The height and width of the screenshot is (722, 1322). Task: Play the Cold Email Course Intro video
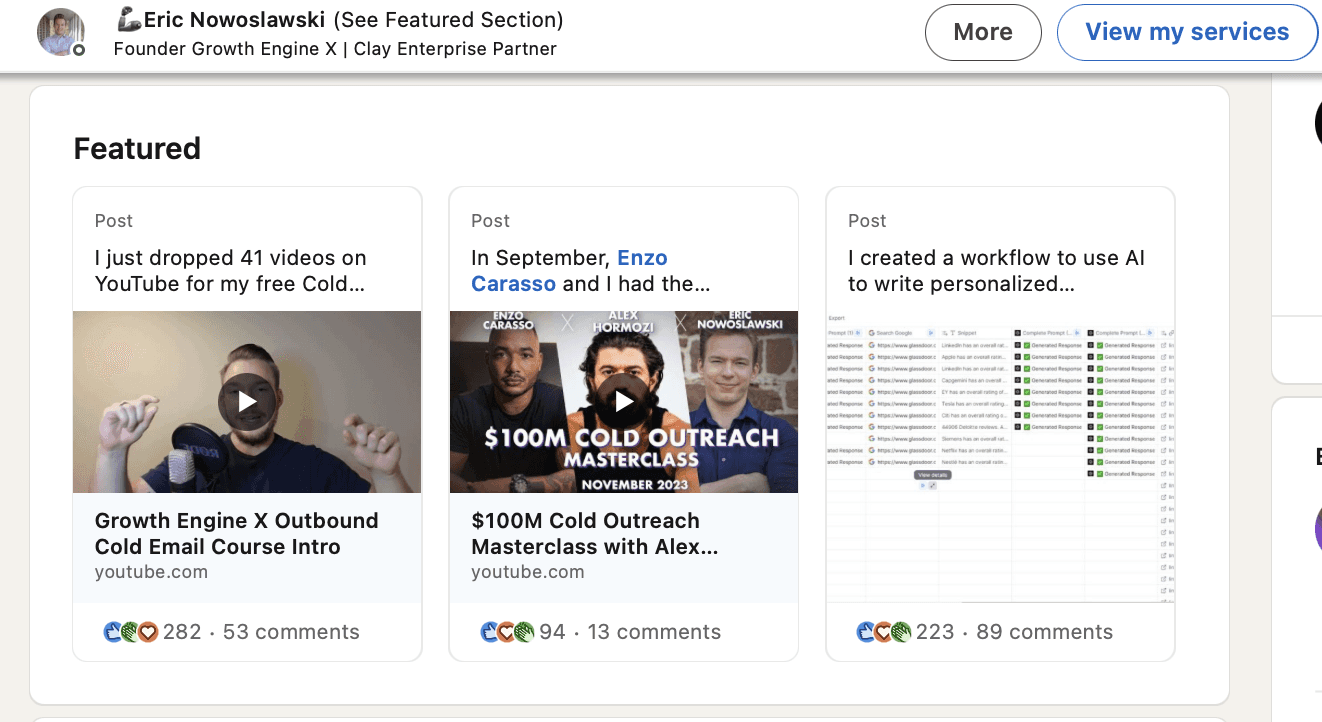click(247, 402)
